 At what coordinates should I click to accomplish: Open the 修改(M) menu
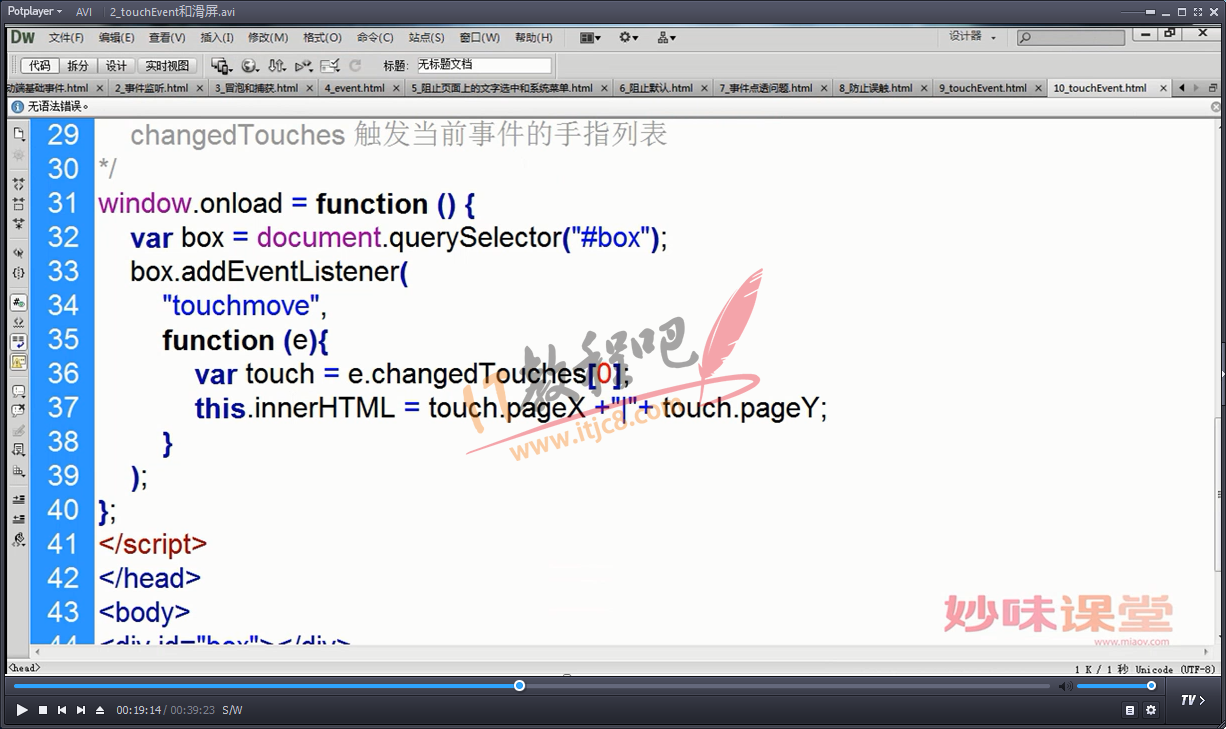click(268, 37)
